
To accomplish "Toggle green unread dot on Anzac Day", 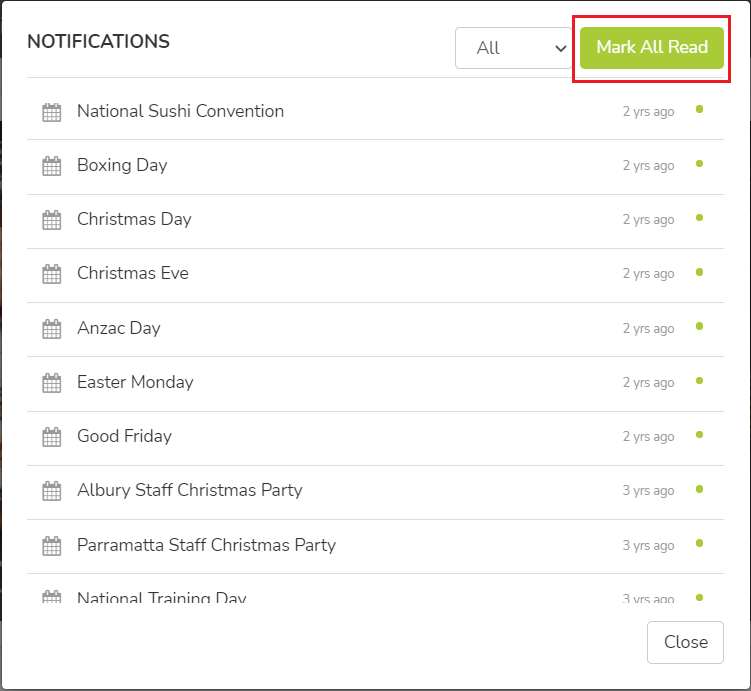I will tap(699, 326).
